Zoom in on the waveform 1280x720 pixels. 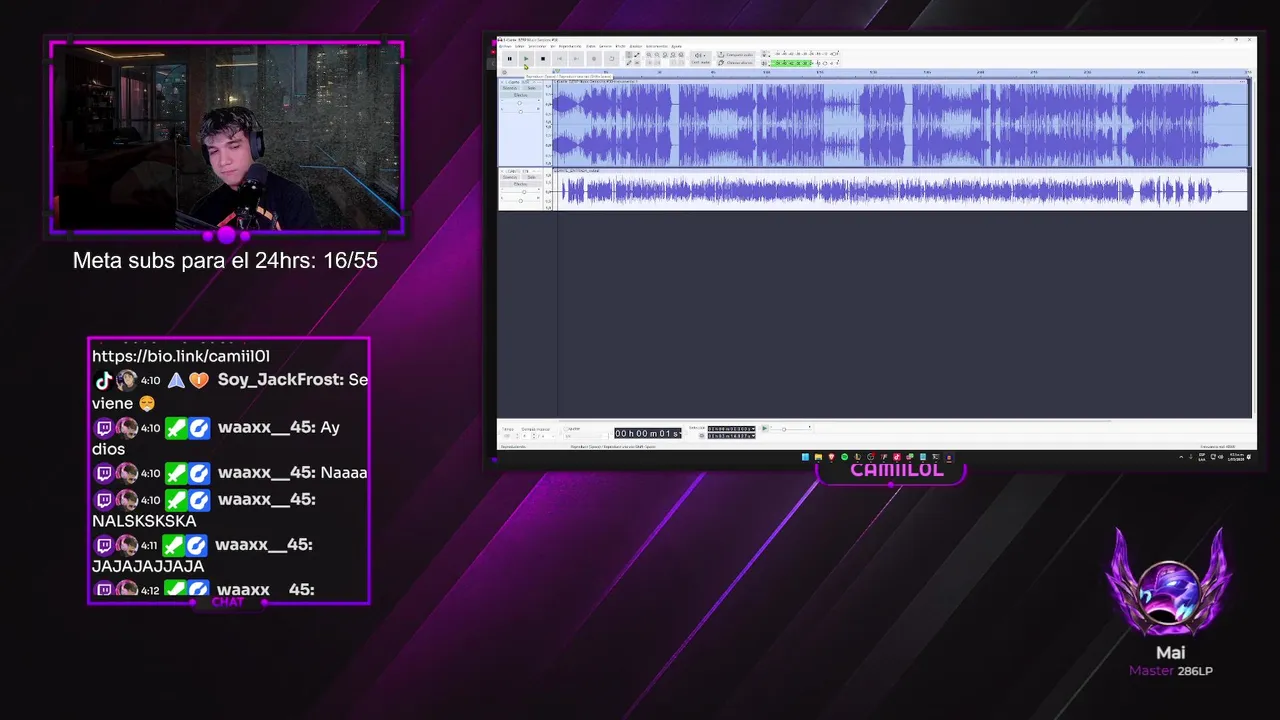click(x=649, y=55)
